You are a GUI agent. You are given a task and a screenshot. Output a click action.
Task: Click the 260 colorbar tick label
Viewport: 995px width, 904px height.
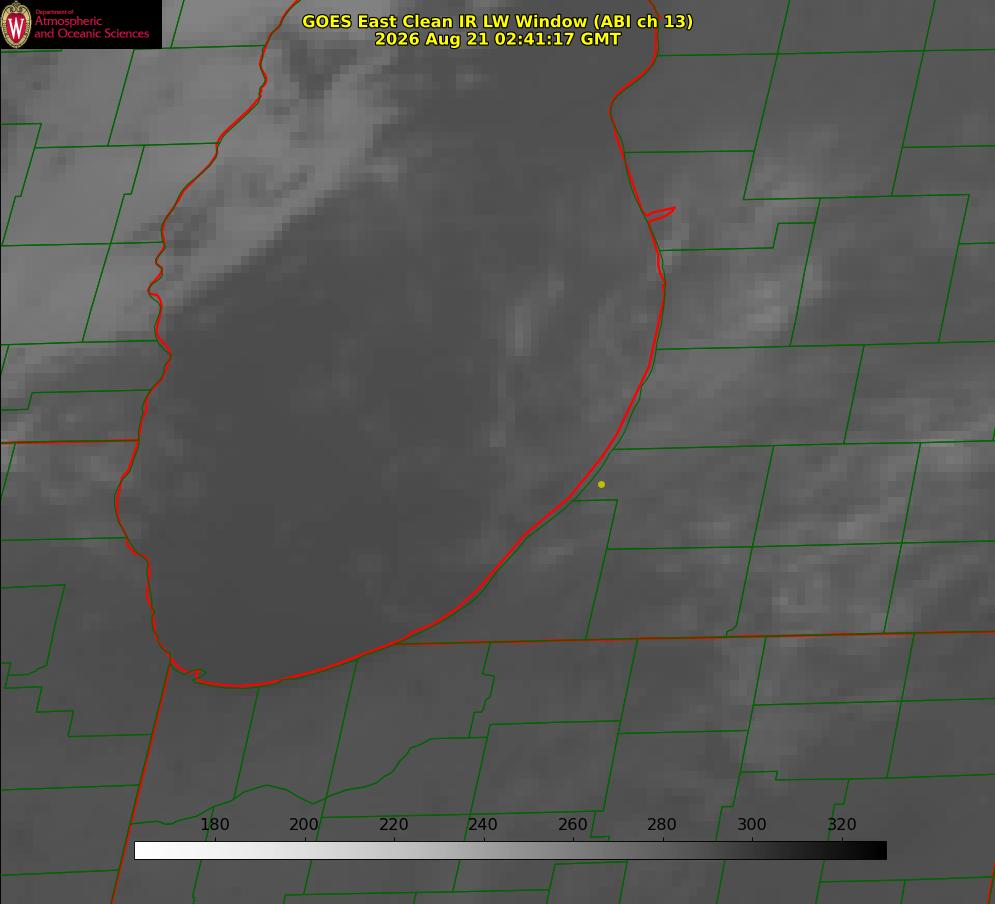click(572, 824)
